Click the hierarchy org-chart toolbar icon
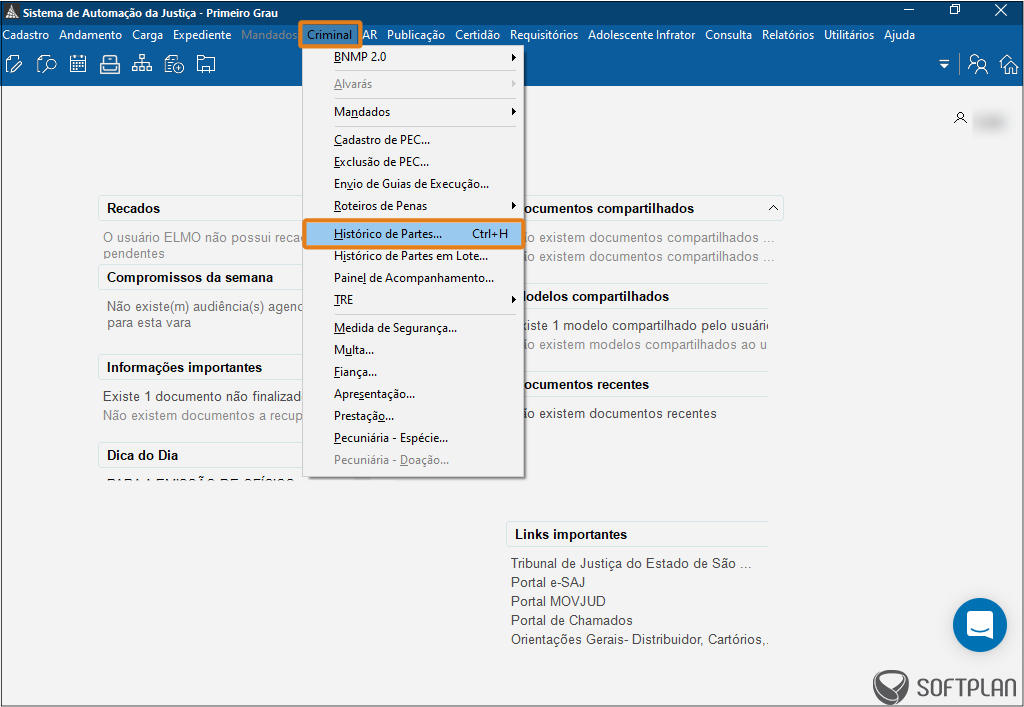 142,64
